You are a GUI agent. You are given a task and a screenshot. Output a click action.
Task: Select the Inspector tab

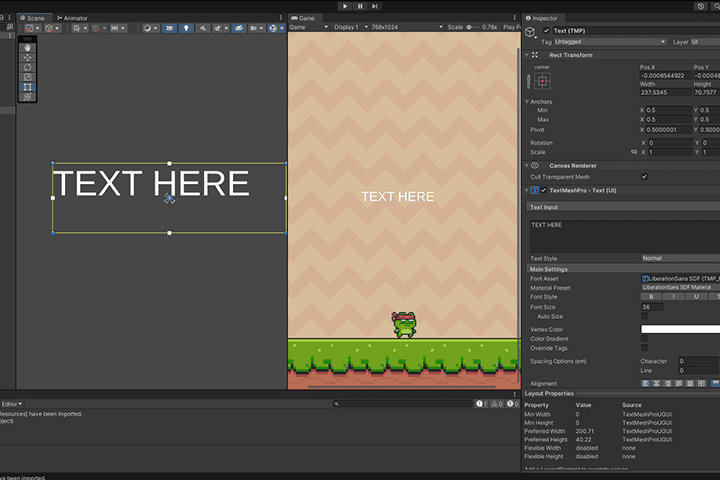[x=542, y=18]
